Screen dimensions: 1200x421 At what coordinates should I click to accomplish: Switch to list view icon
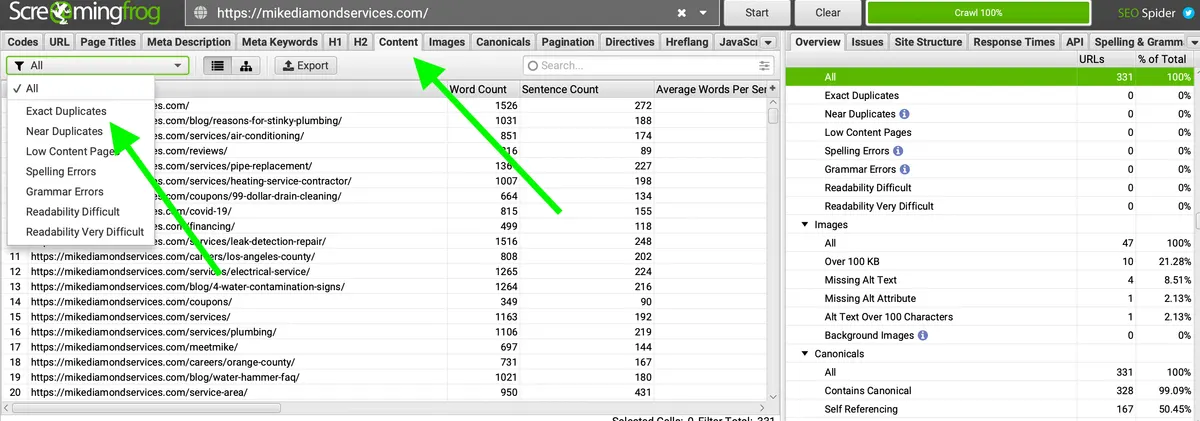click(x=216, y=65)
